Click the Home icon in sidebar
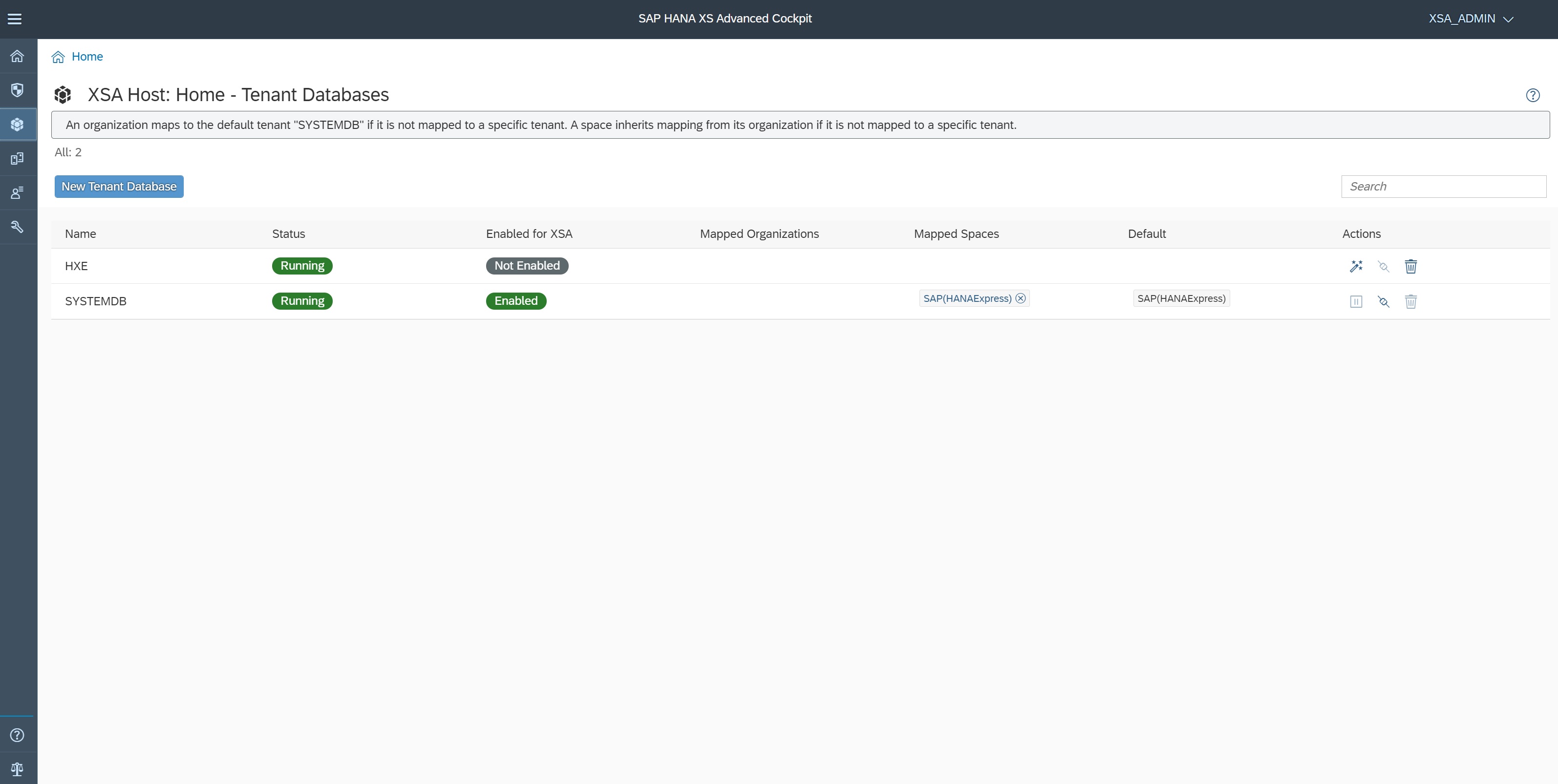Screen dimensions: 1558x784 [x=18, y=56]
